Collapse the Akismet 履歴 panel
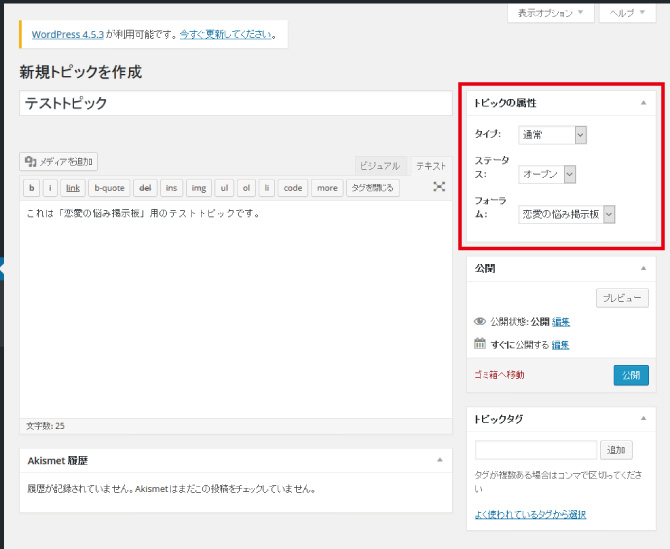The image size is (670, 549). point(440,460)
